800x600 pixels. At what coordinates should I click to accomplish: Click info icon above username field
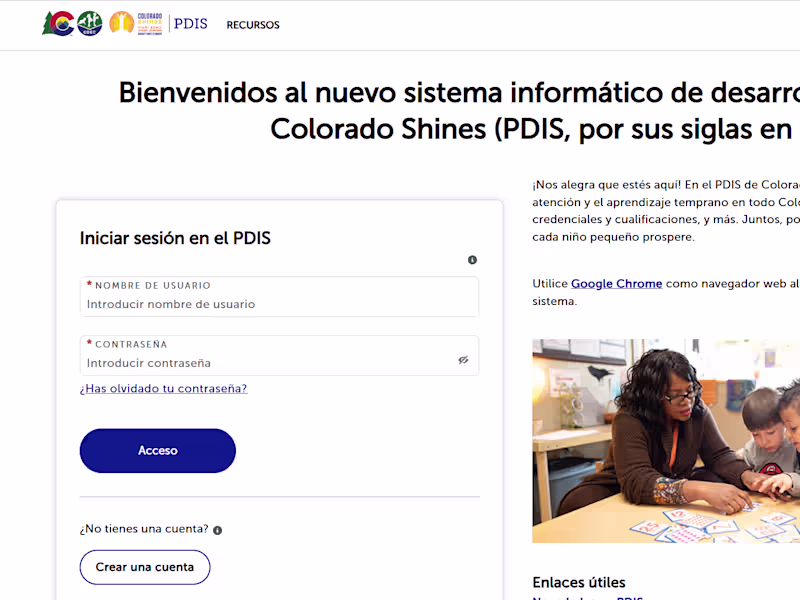(472, 260)
